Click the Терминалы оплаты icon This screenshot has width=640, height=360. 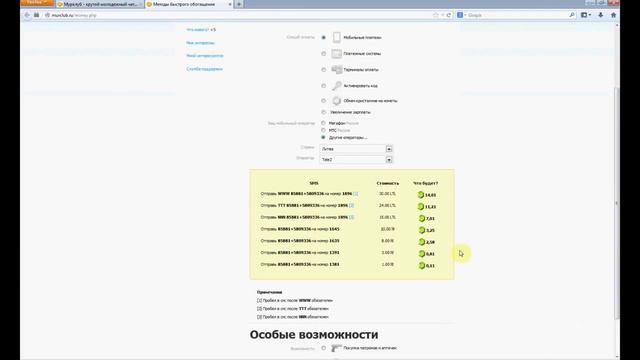point(336,69)
